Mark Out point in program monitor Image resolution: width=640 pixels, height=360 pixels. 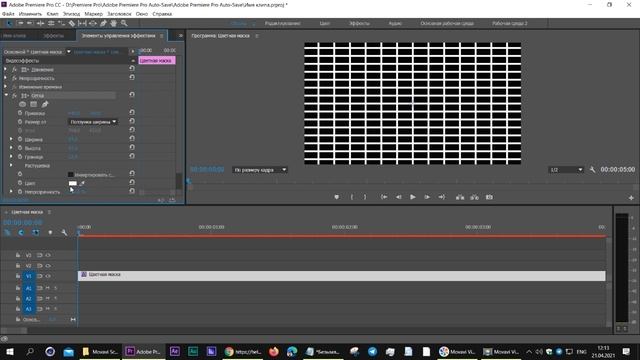pos(365,197)
